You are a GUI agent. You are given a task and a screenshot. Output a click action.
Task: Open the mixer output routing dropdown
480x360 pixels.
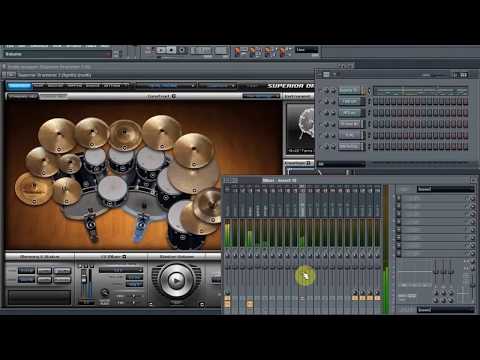click(446, 310)
